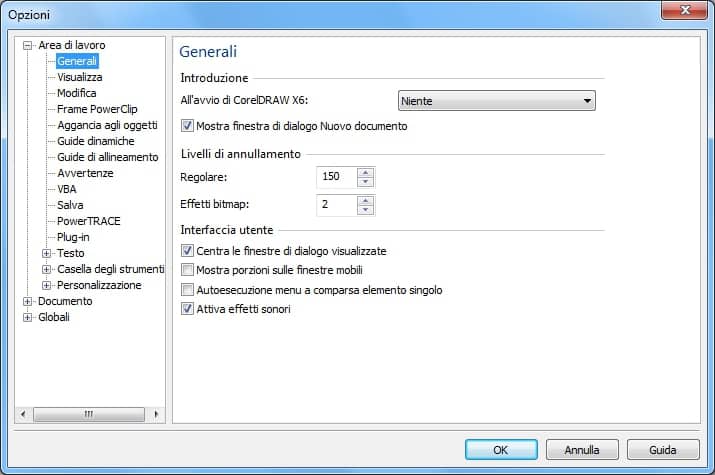Expand the Testo tree node

[46, 253]
